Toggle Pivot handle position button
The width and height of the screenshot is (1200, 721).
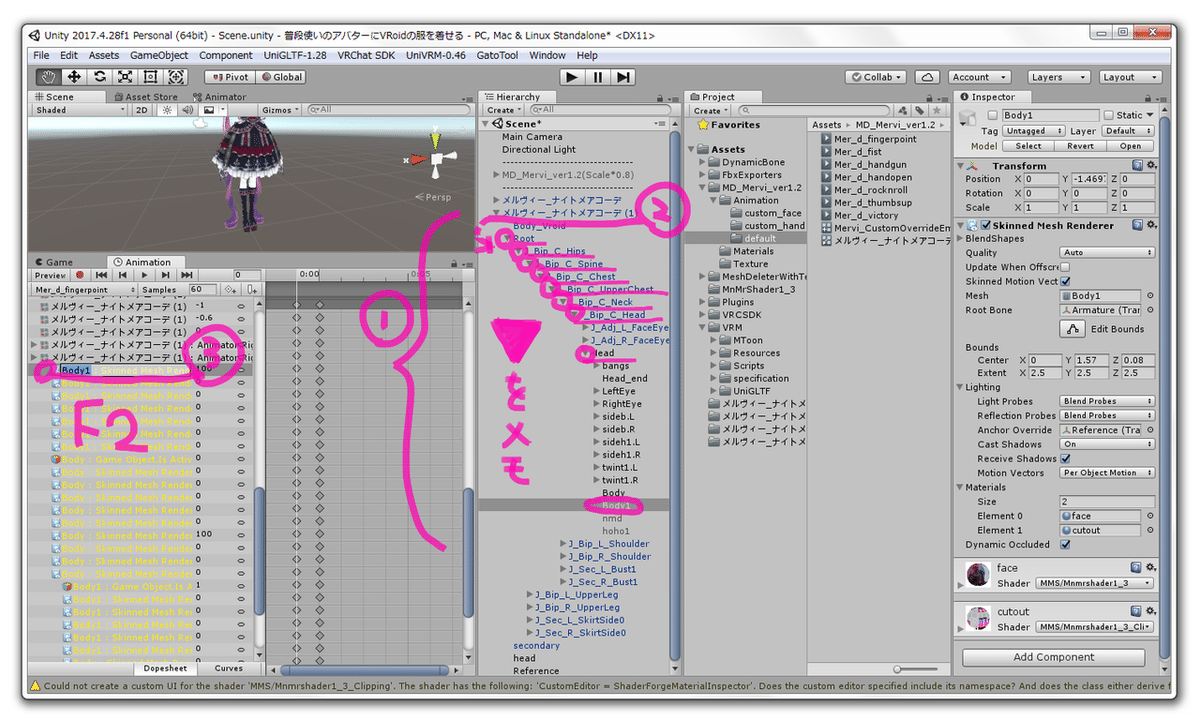[228, 77]
